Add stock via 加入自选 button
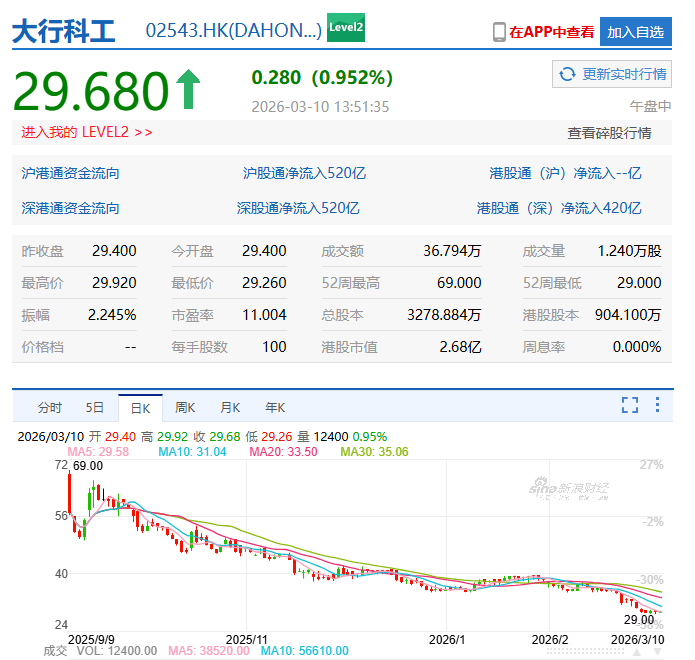 point(635,32)
